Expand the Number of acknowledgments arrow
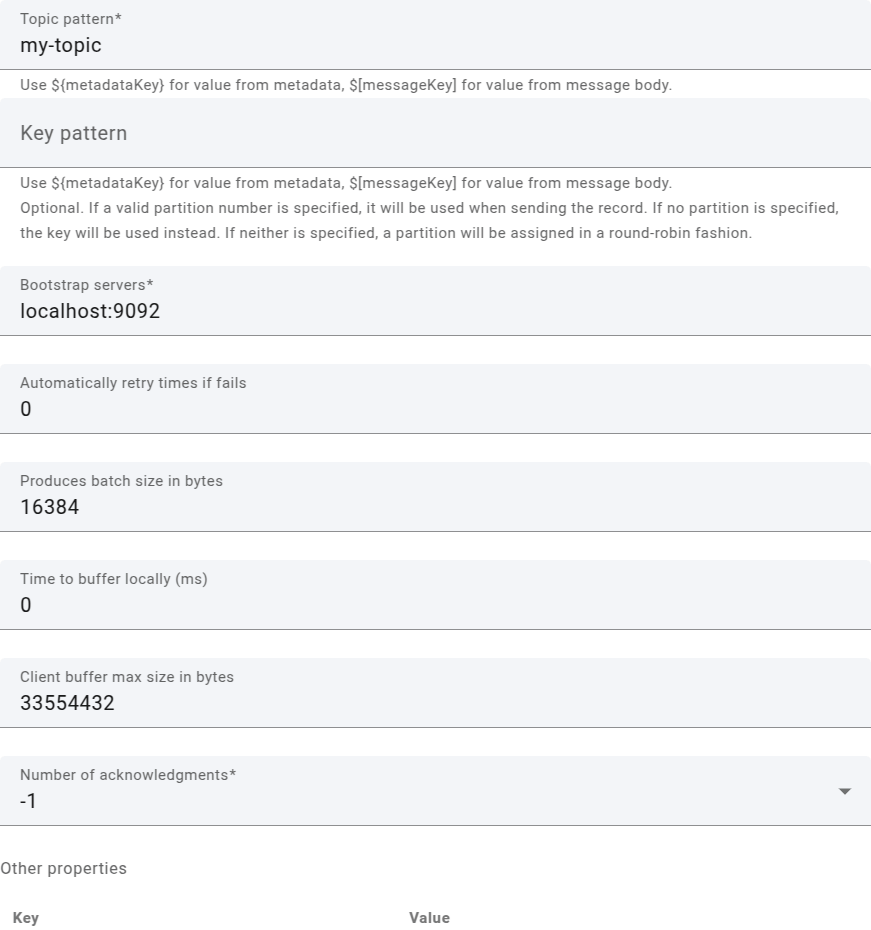This screenshot has width=871, height=930. [x=845, y=791]
